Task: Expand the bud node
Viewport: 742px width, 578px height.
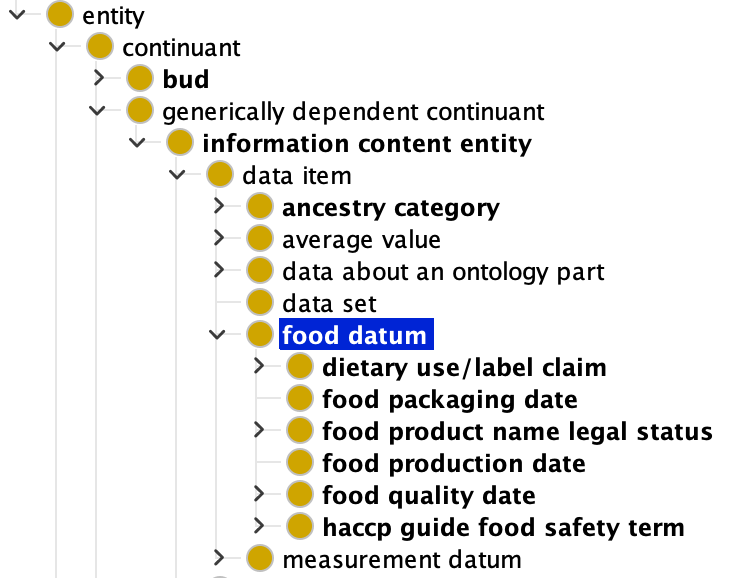Action: (98, 78)
